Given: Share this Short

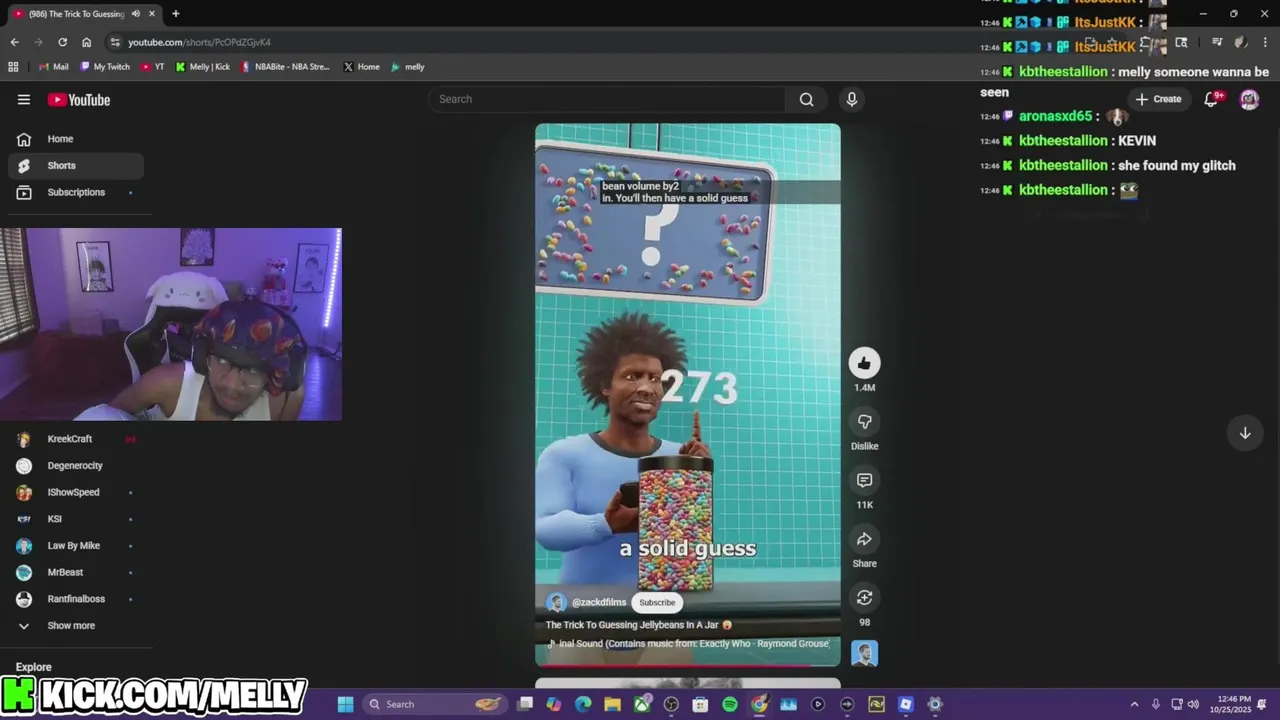Looking at the screenshot, I should [864, 540].
